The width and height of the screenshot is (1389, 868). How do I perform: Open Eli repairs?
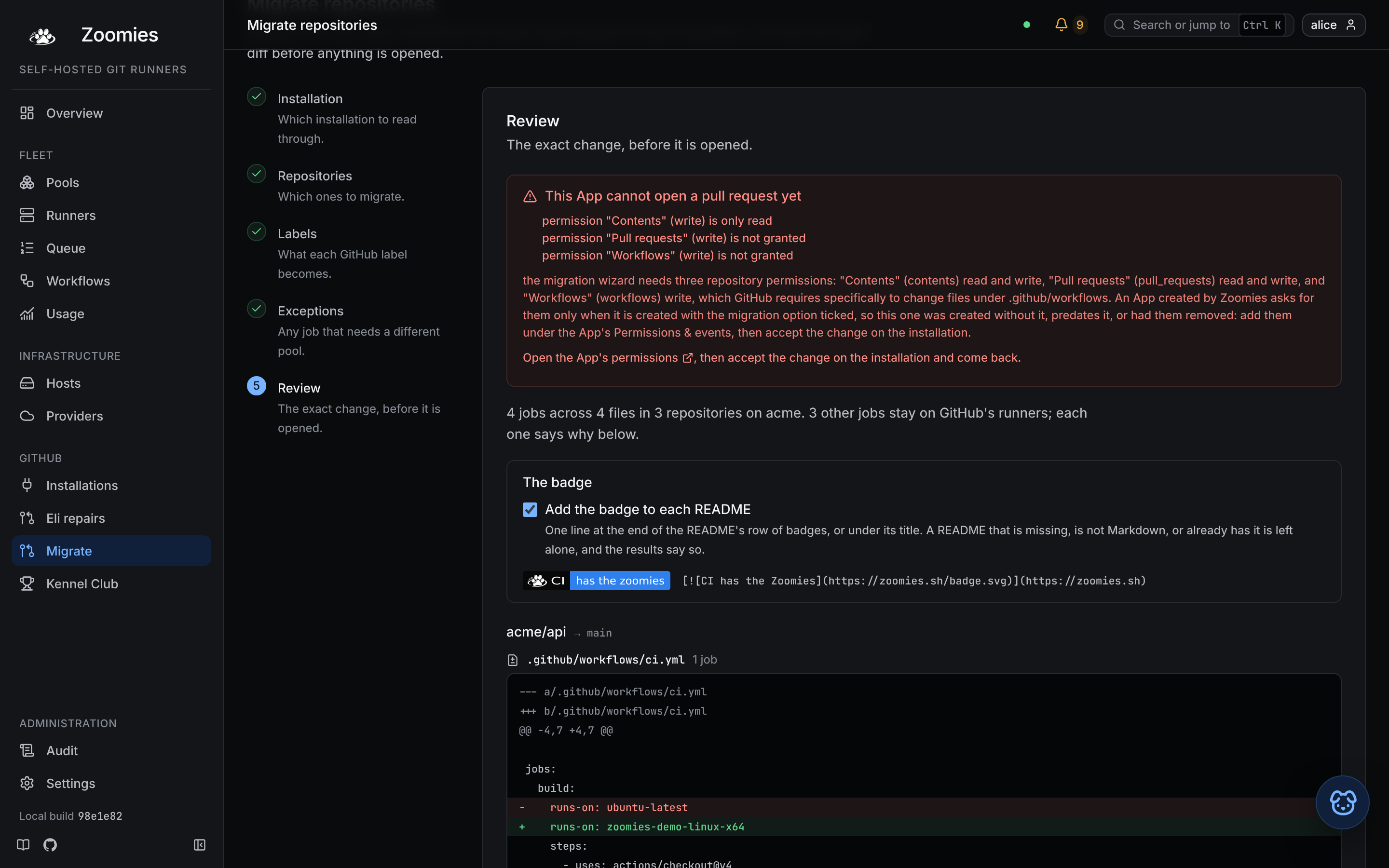(x=111, y=518)
